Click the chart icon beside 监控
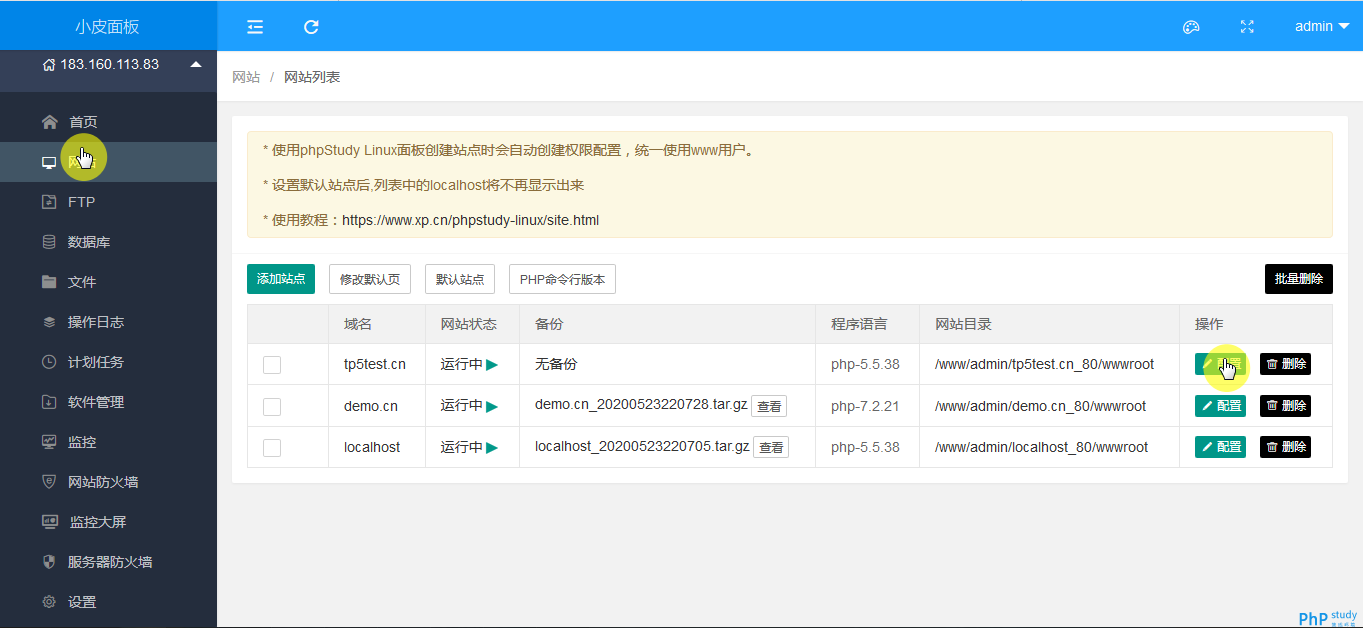Image resolution: width=1363 pixels, height=628 pixels. [x=49, y=442]
